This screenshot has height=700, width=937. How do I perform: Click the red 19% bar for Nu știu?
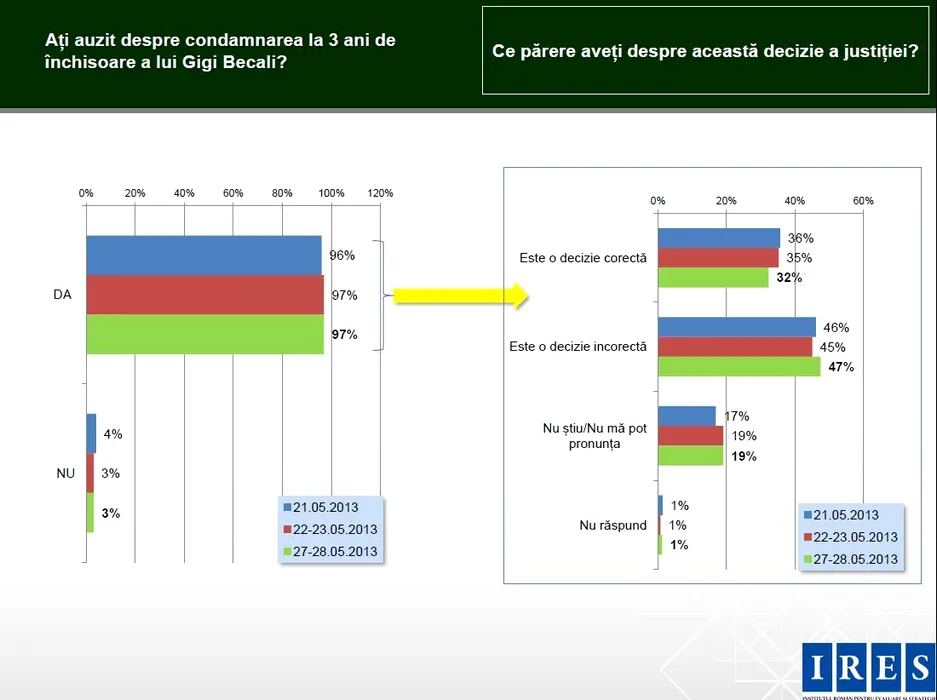pyautogui.click(x=690, y=436)
